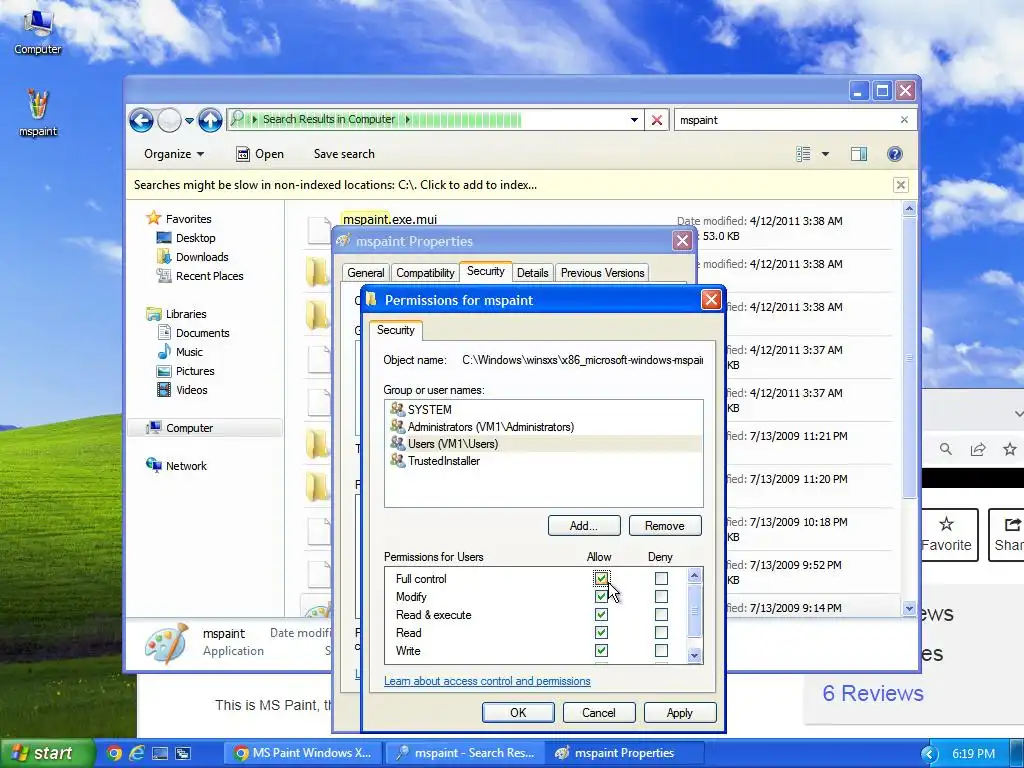This screenshot has height=768, width=1024.
Task: Toggle Allow checkbox for Read & execute
Action: pyautogui.click(x=601, y=615)
